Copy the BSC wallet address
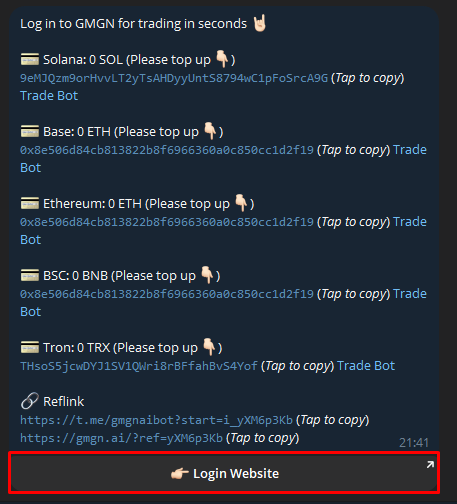The width and height of the screenshot is (457, 504). 167,294
